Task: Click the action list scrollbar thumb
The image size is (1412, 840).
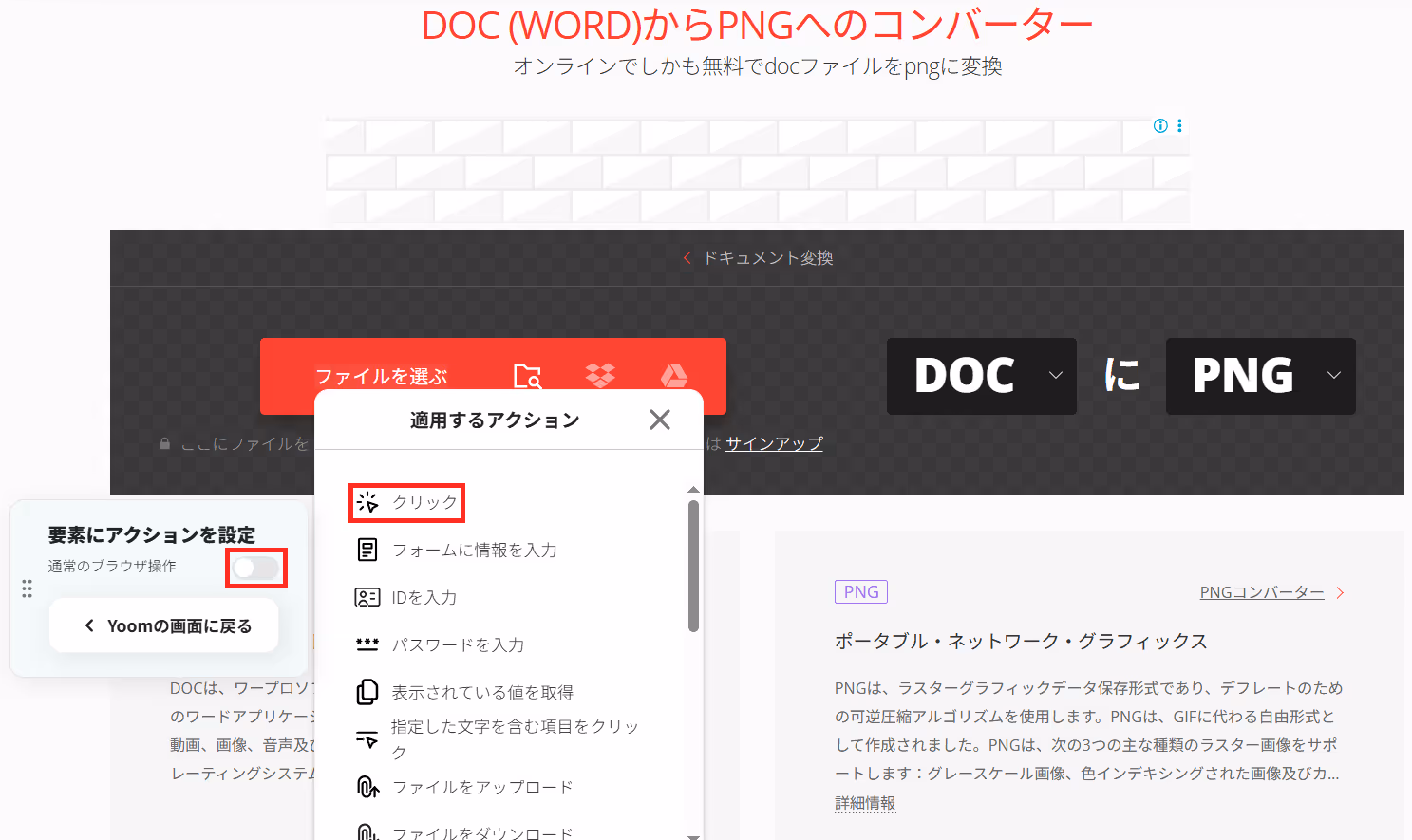Action: [x=693, y=566]
